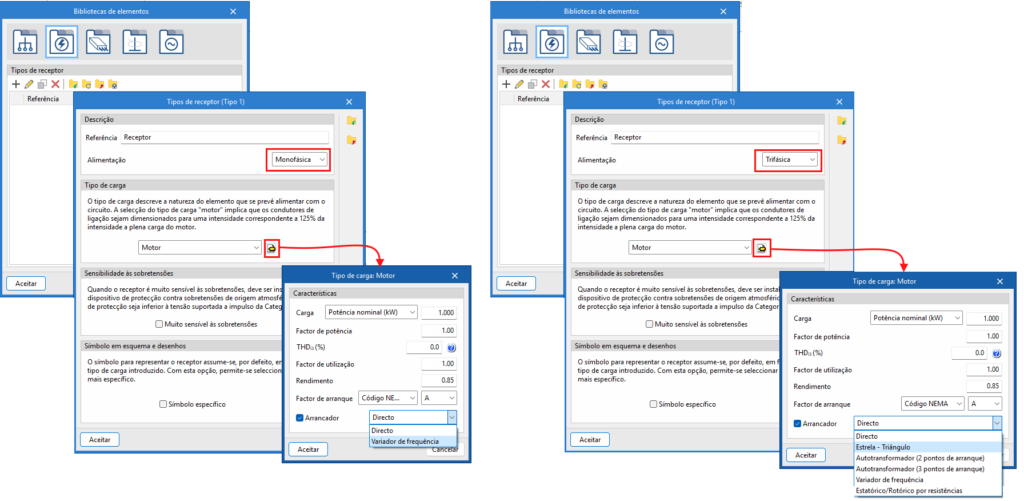Image resolution: width=1024 pixels, height=501 pixels.
Task: Open the NEMA letter 'A' dropdown in the Trifásica motor dialog
Action: pos(984,404)
